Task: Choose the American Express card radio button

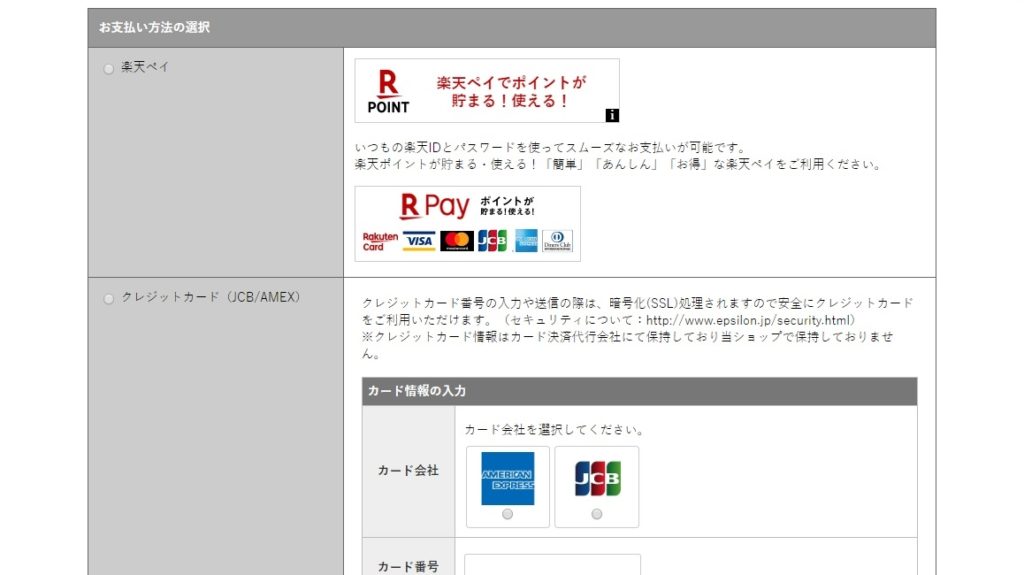Action: [507, 514]
